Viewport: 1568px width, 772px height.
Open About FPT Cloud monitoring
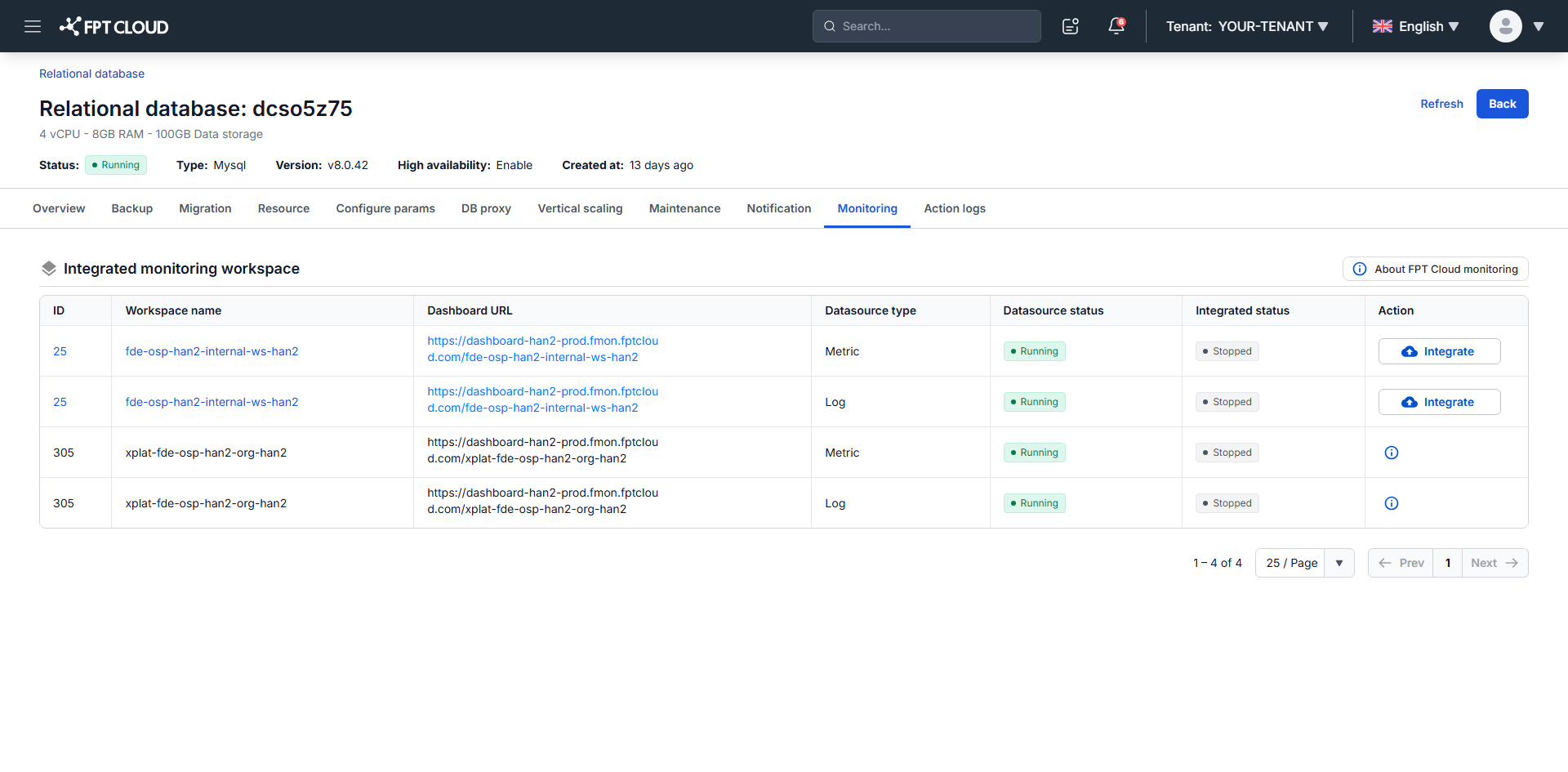[x=1435, y=269]
